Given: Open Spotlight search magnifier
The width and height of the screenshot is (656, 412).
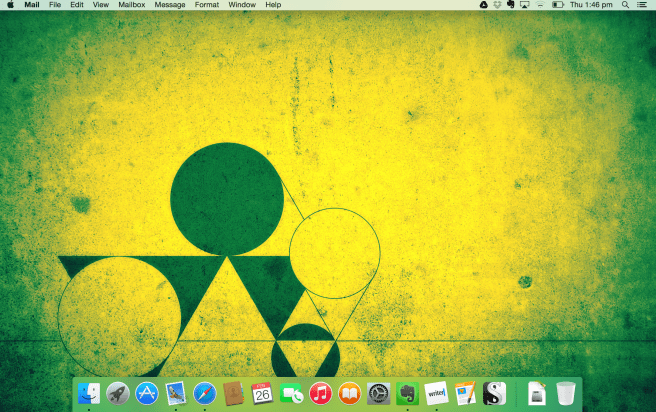Looking at the screenshot, I should [x=625, y=5].
